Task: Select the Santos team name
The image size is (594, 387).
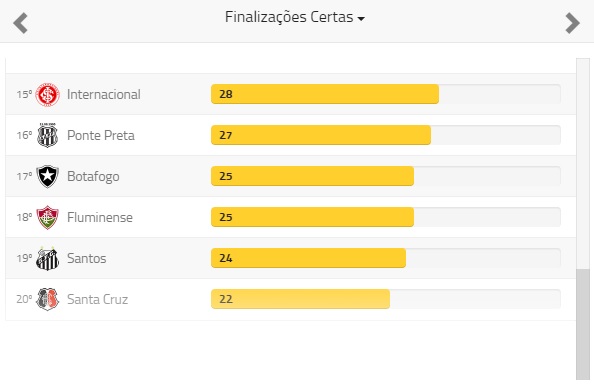Action: [x=86, y=258]
